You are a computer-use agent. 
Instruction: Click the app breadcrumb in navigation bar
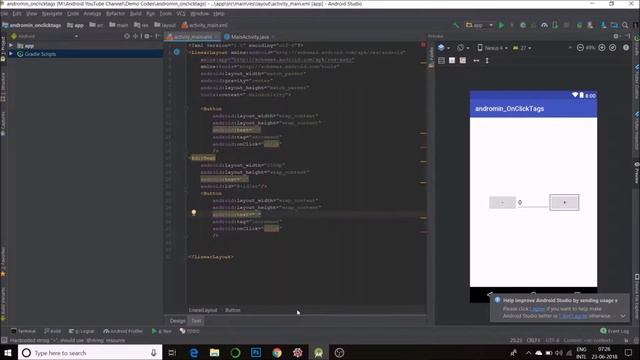coord(76,25)
